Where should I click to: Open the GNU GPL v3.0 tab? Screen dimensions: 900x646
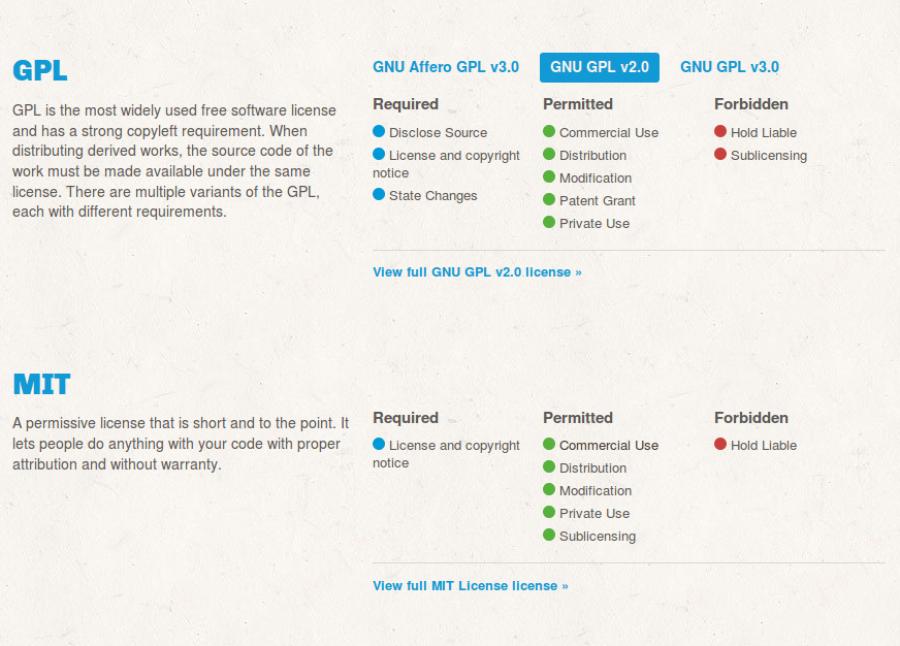pyautogui.click(x=730, y=67)
